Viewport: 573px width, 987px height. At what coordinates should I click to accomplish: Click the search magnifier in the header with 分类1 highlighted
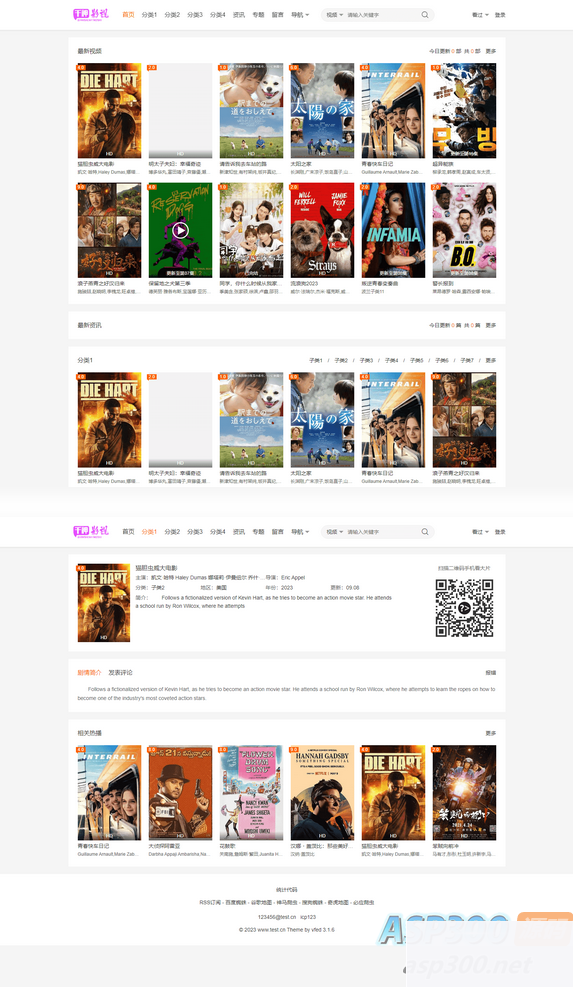[x=425, y=532]
